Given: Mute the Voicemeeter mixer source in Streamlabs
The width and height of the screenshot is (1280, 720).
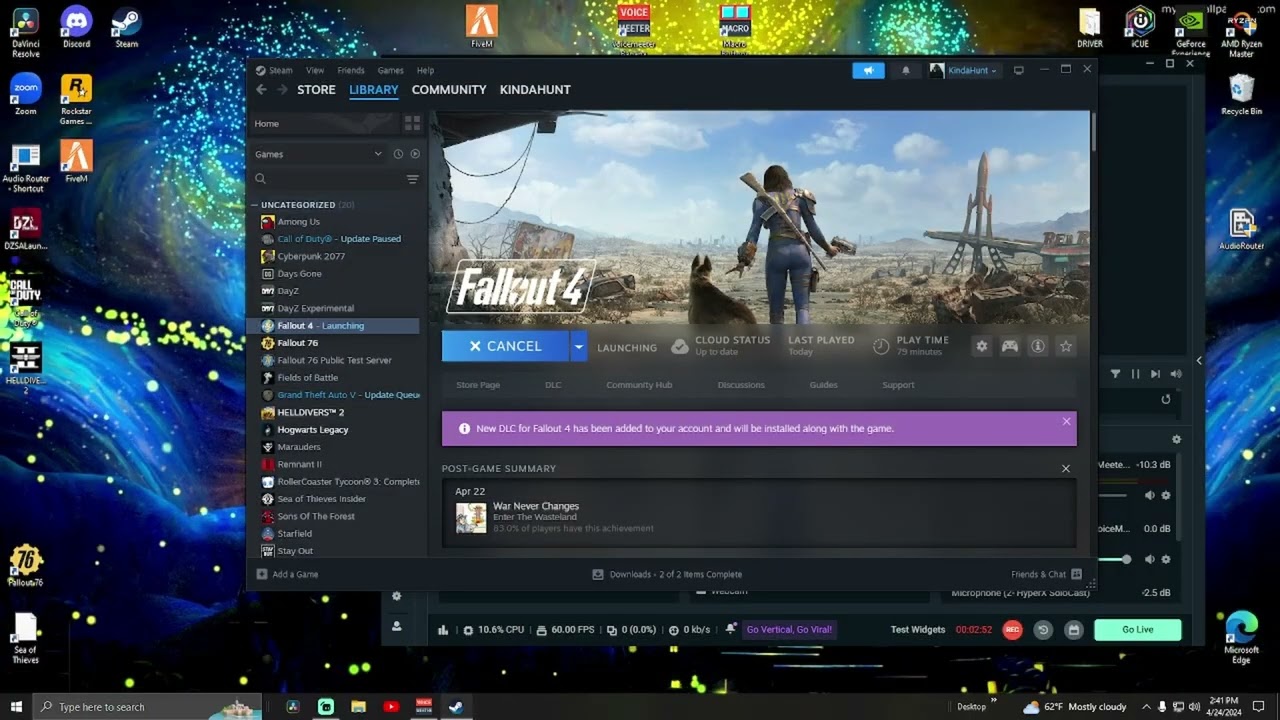Looking at the screenshot, I should [x=1149, y=495].
